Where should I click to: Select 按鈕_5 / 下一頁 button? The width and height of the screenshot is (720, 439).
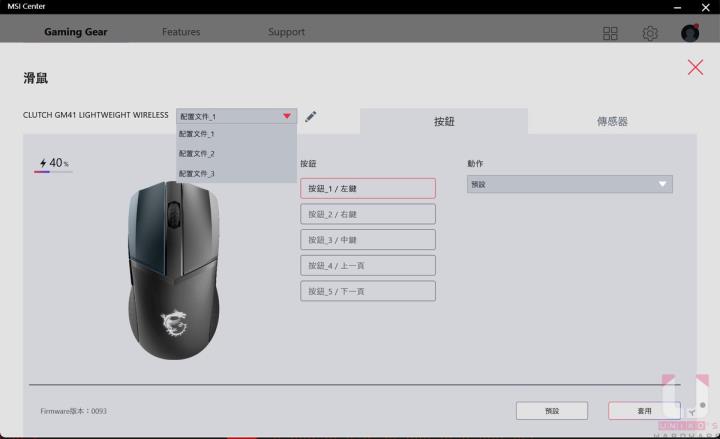pyautogui.click(x=368, y=291)
